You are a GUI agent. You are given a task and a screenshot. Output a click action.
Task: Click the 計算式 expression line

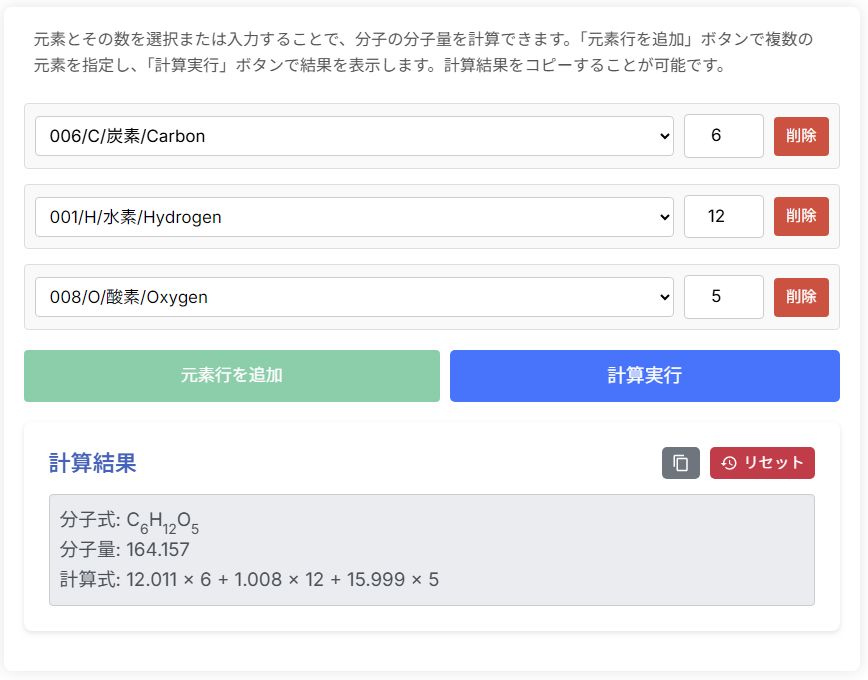250,580
